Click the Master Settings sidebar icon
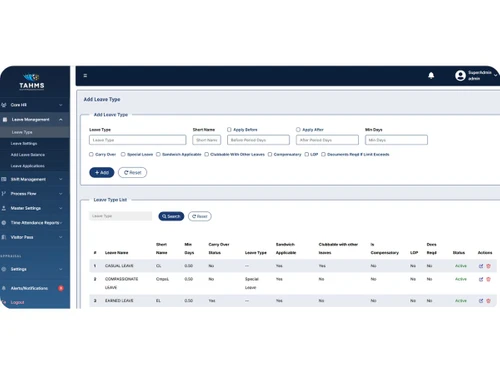500x375 pixels. click(4, 208)
